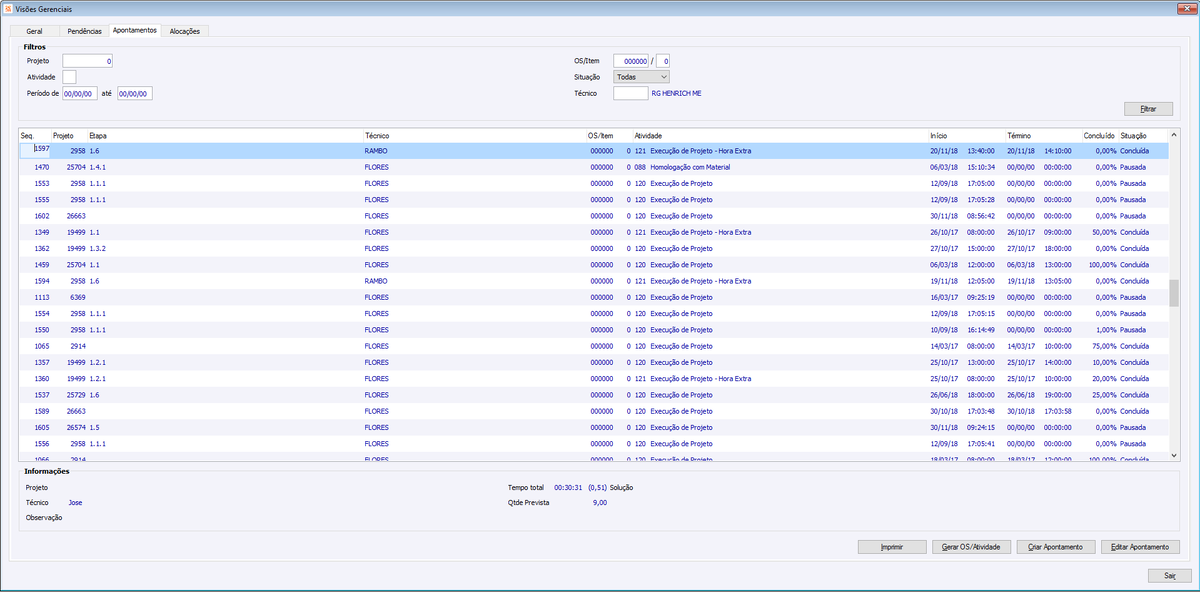Image resolution: width=1200 pixels, height=592 pixels.
Task: Click the Visões Gerenciais window app icon
Action: tap(9, 8)
